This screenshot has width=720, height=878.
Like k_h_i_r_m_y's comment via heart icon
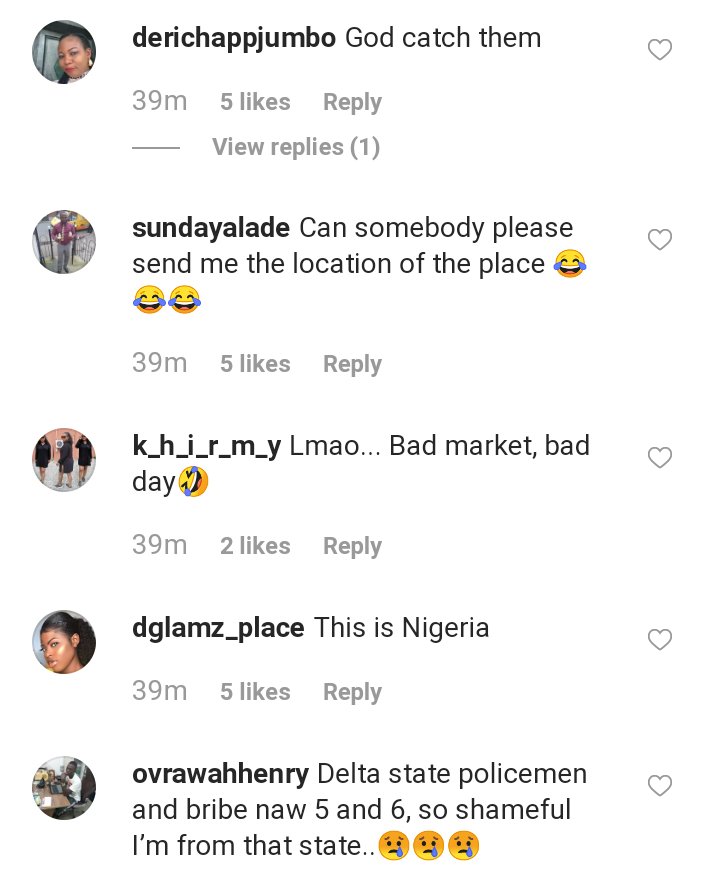pos(660,458)
